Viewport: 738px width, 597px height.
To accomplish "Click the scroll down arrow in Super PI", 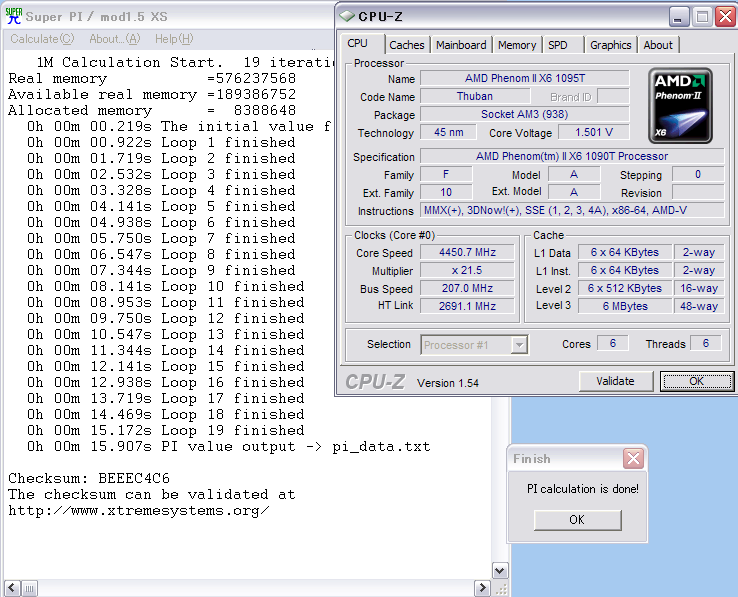I will pyautogui.click(x=500, y=571).
